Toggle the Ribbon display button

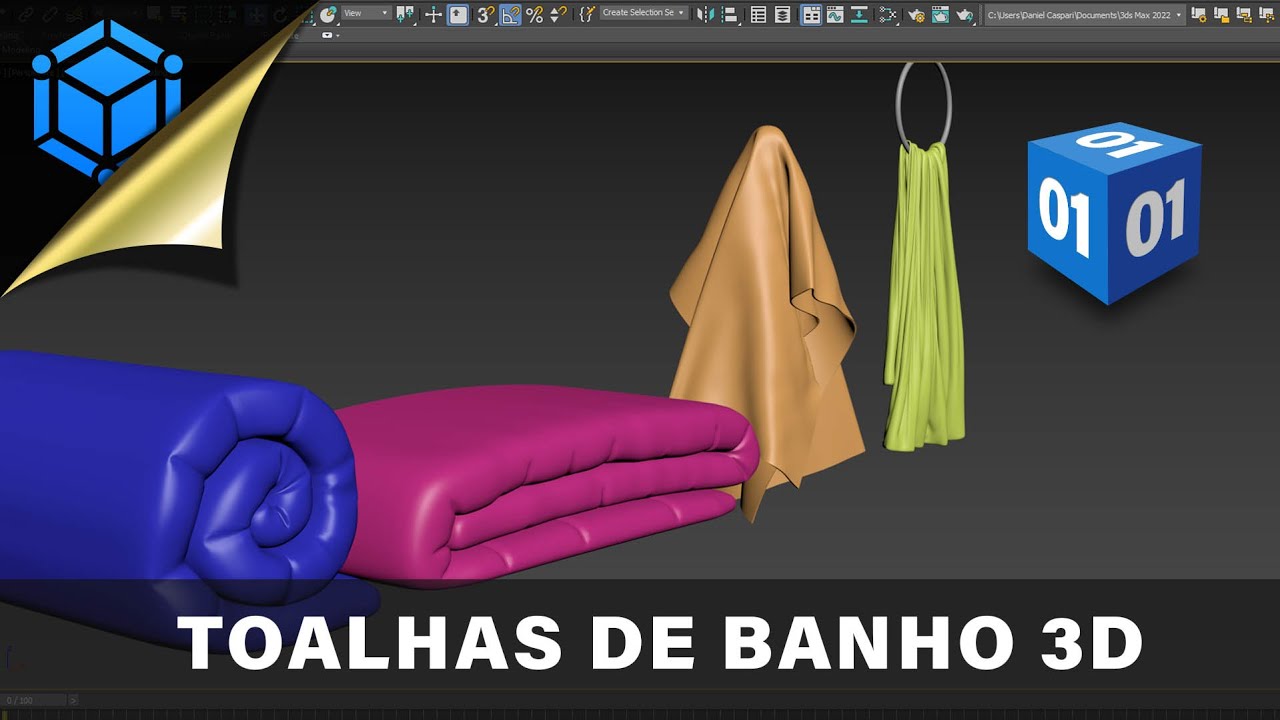click(x=810, y=14)
